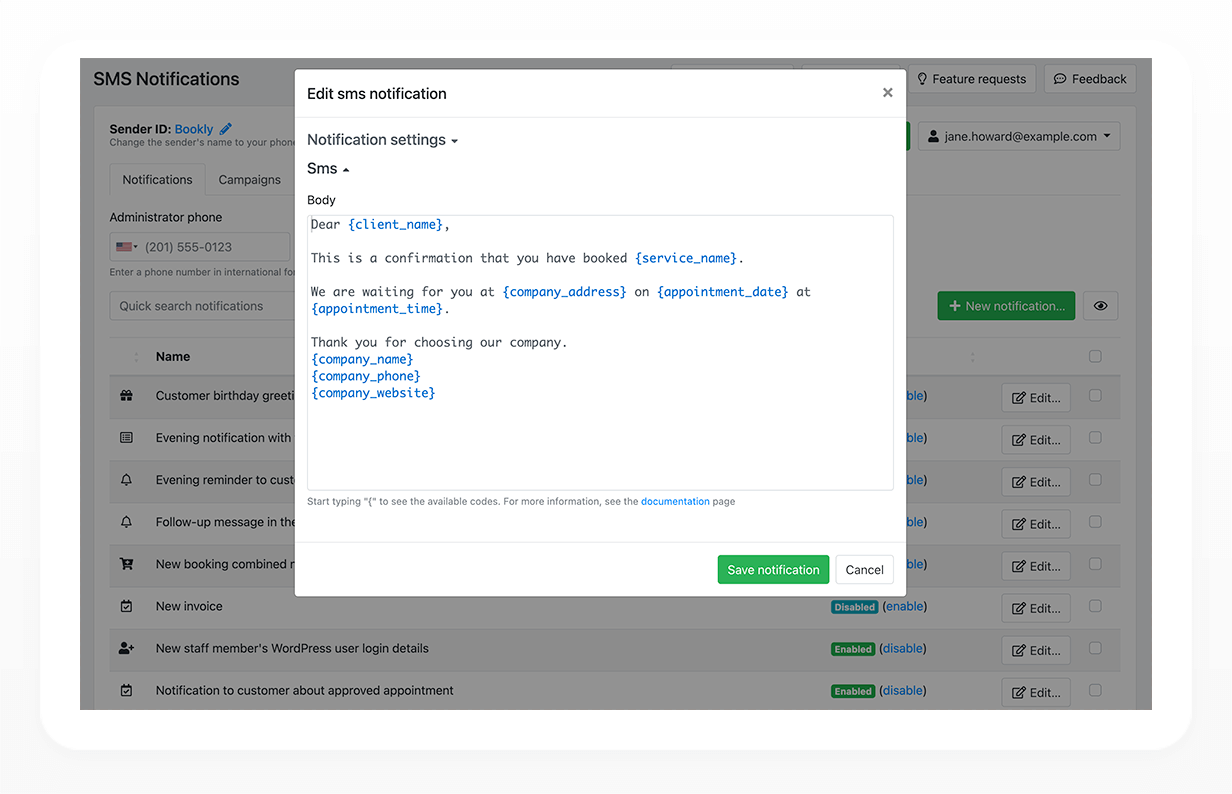The image size is (1232, 794).
Task: Click the bell icon for Evening reminder row
Action: pos(126,480)
